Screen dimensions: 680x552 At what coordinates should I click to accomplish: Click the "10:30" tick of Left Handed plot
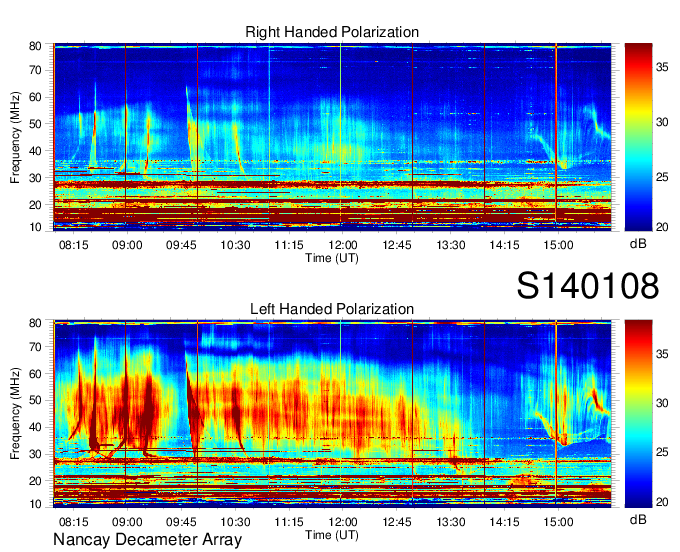235,522
